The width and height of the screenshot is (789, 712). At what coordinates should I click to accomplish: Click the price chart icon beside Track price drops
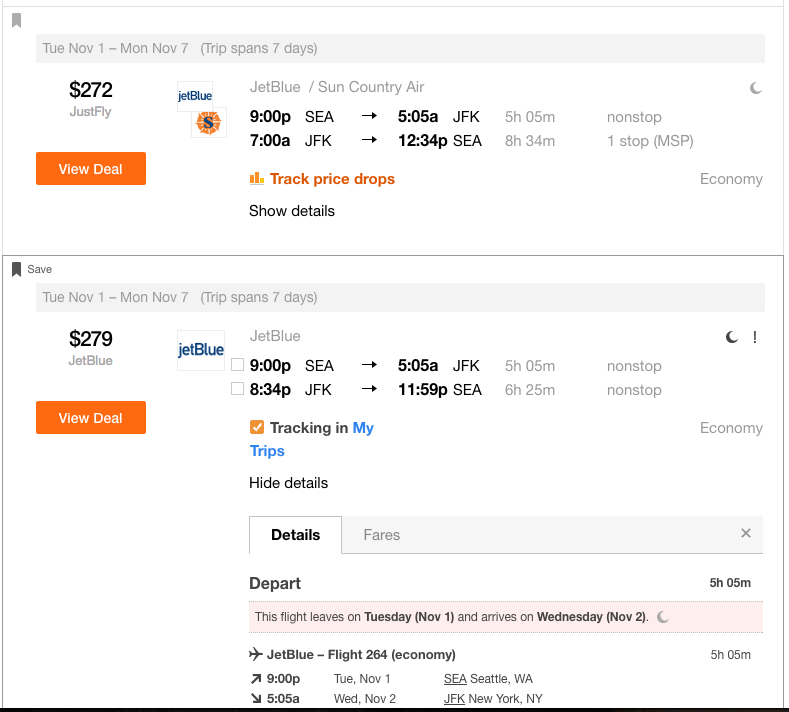tap(257, 178)
